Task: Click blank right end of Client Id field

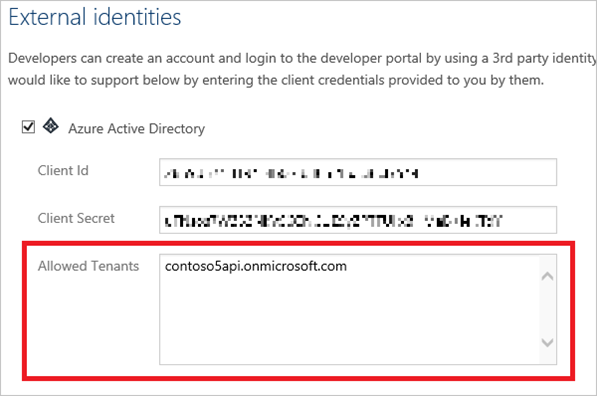Action: 487,172
